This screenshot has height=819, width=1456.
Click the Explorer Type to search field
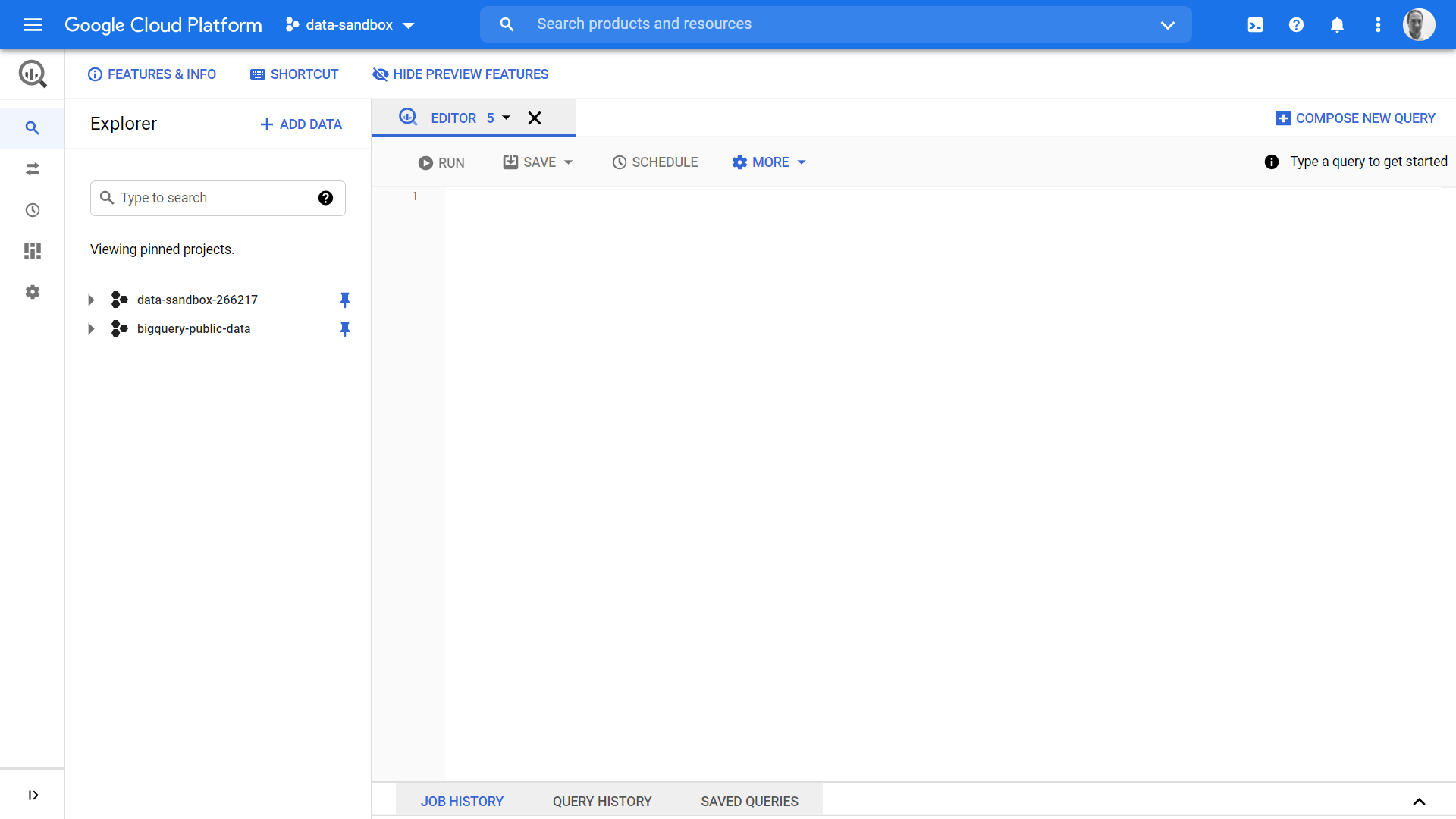coord(218,198)
